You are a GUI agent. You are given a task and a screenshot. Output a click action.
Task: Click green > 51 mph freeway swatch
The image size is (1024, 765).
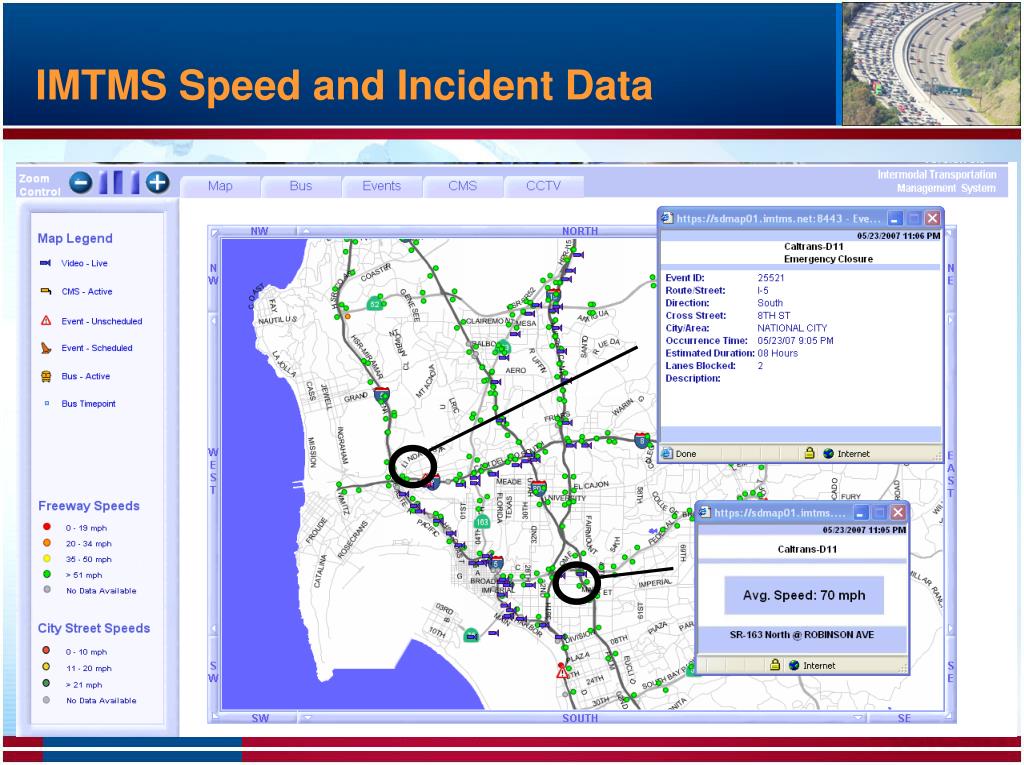click(46, 574)
